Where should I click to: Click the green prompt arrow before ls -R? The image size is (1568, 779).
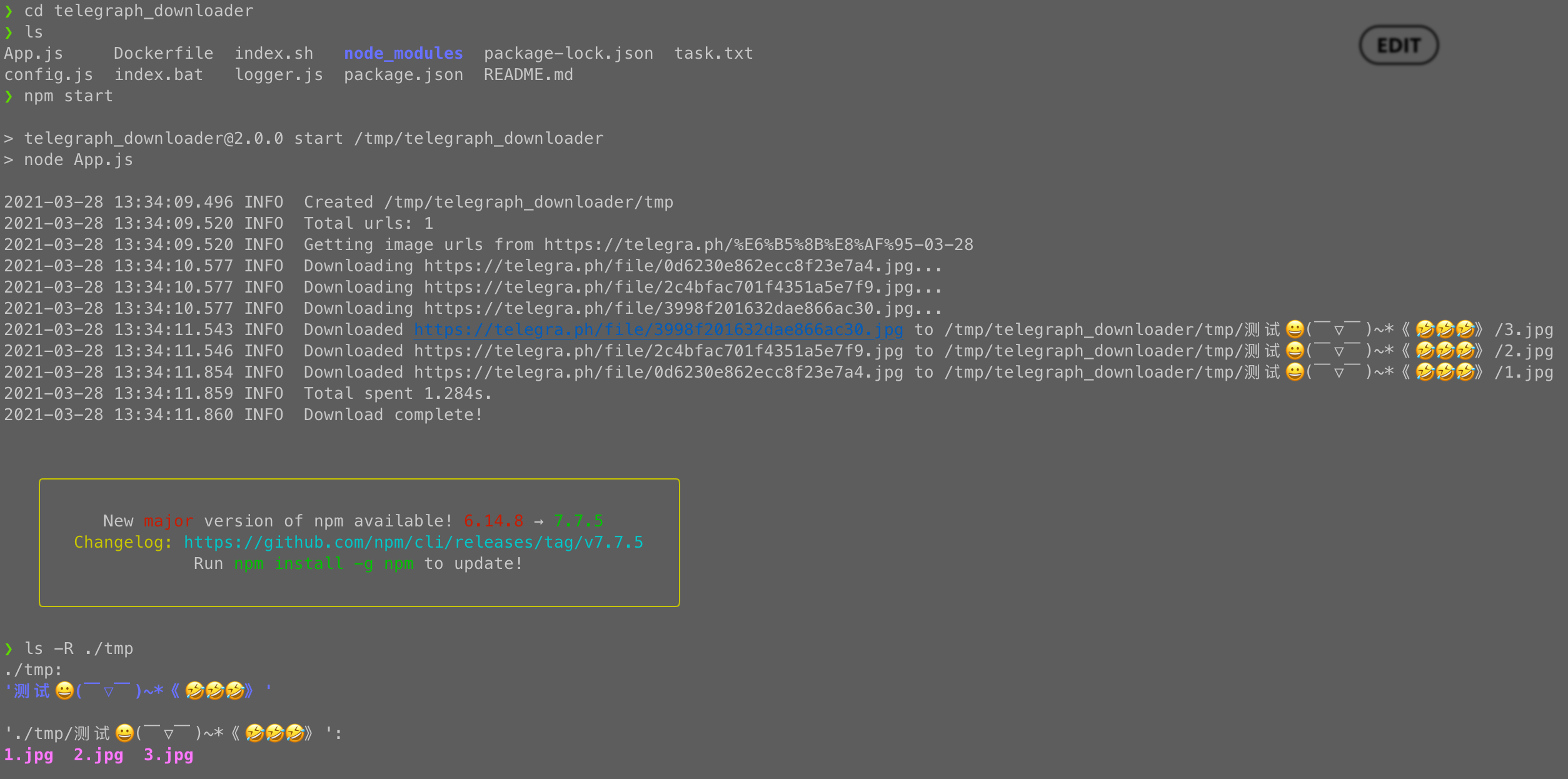[x=9, y=649]
